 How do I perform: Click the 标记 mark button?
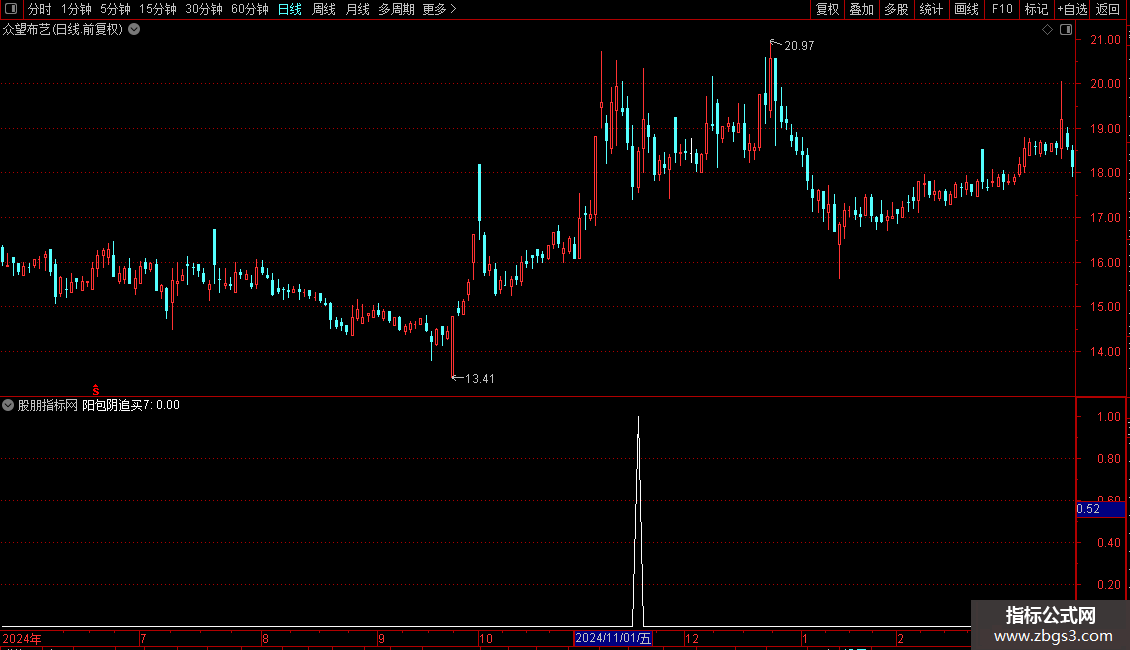(x=1036, y=9)
